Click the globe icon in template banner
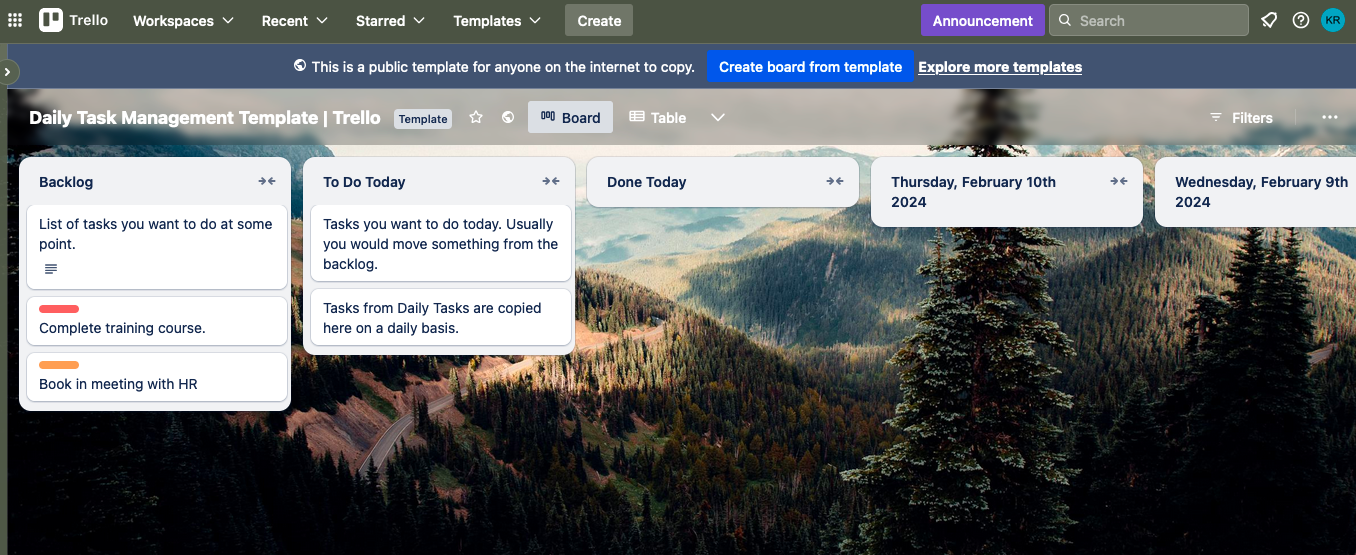This screenshot has width=1356, height=555. tap(300, 66)
